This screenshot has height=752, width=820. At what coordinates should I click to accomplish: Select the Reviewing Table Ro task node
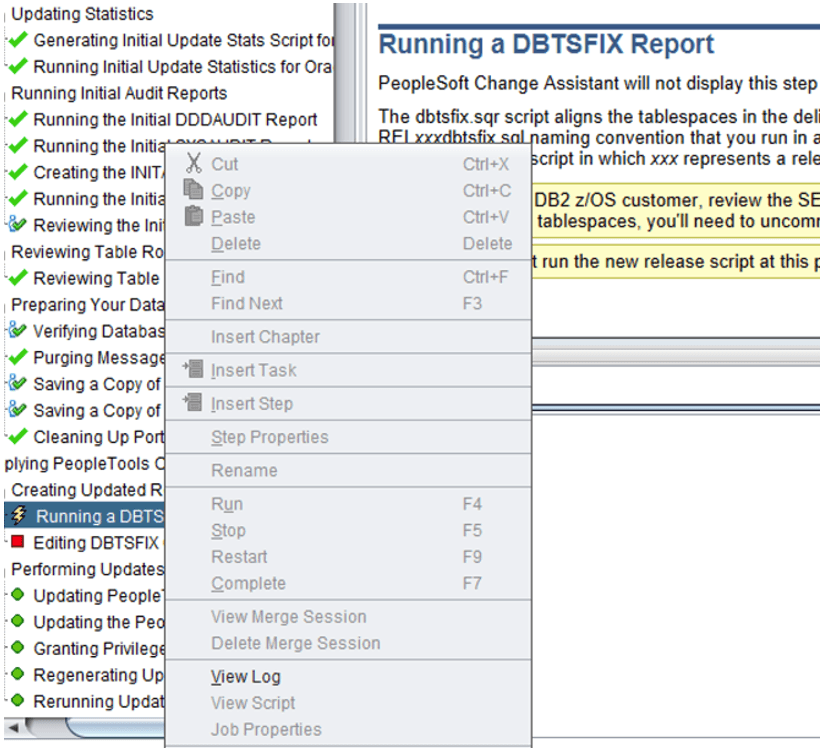pyautogui.click(x=87, y=252)
